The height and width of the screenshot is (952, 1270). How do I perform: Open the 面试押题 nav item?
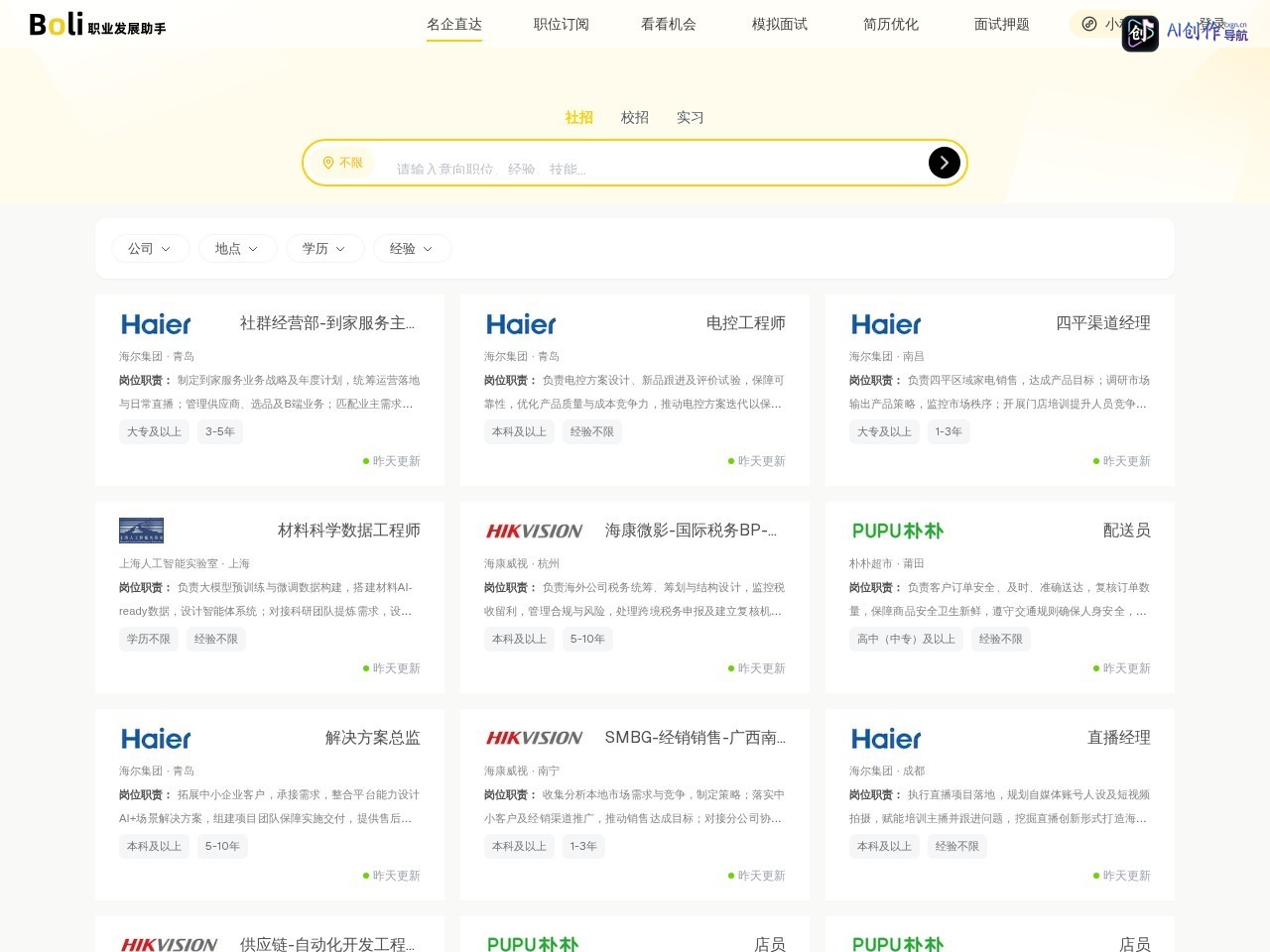pos(1002,24)
